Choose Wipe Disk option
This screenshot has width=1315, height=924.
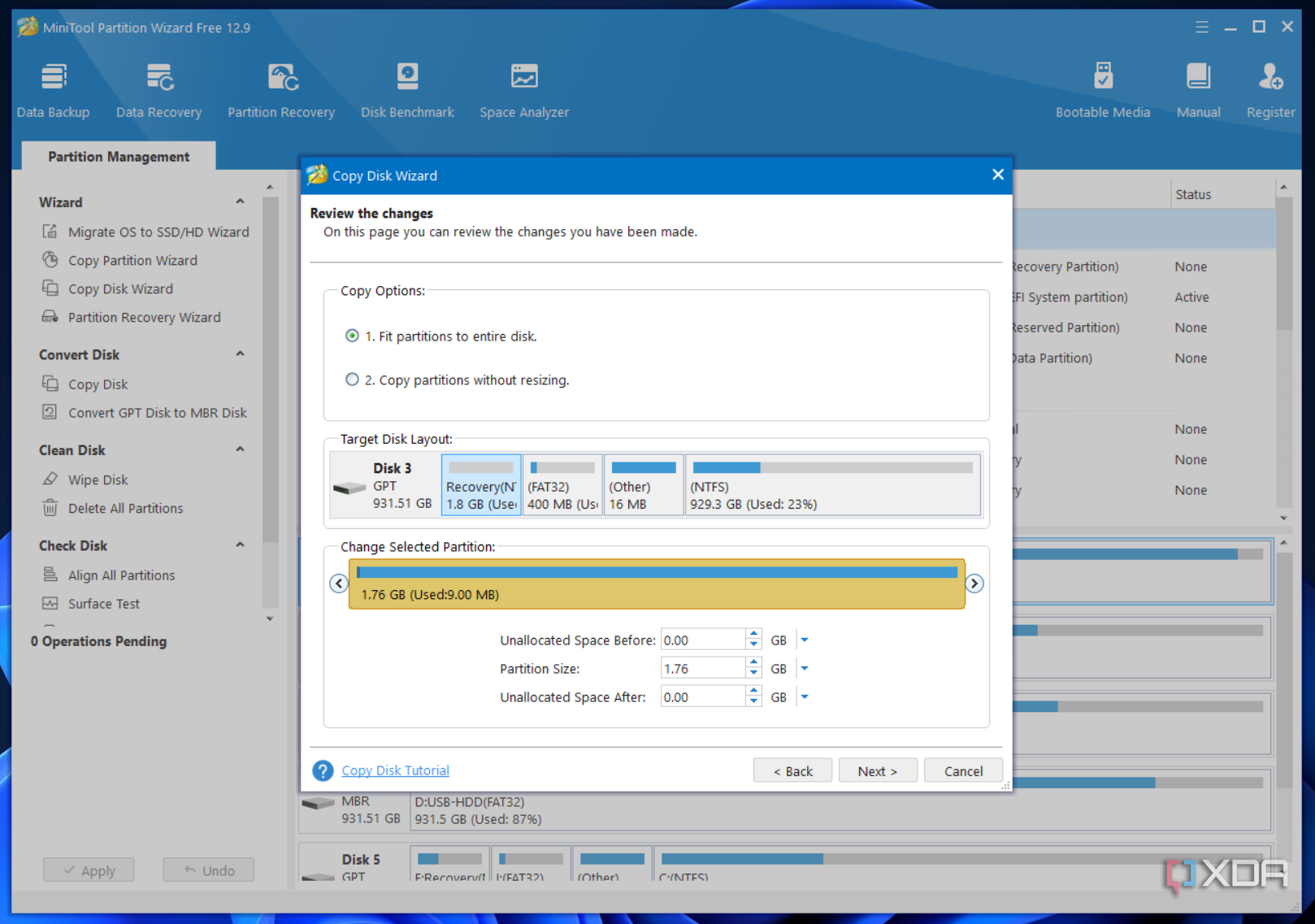click(85, 479)
